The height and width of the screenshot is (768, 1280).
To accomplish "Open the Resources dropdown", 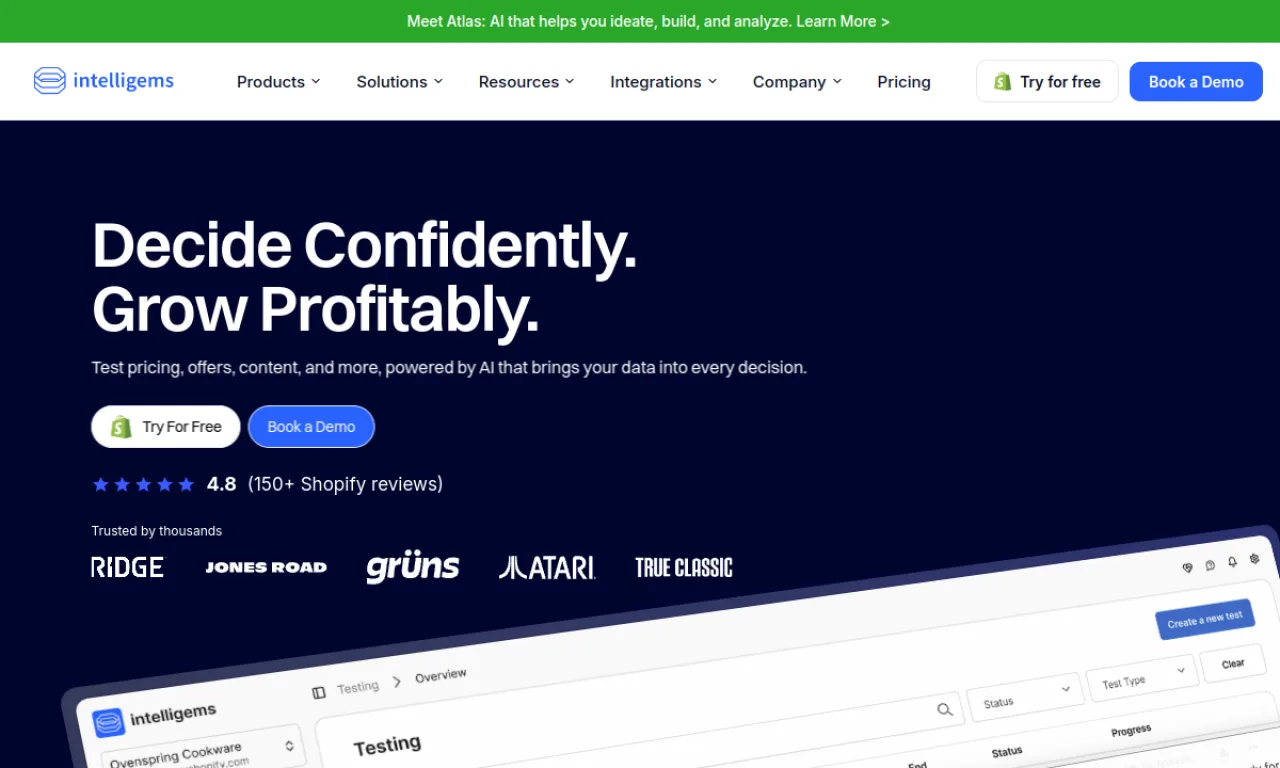I will tap(526, 82).
